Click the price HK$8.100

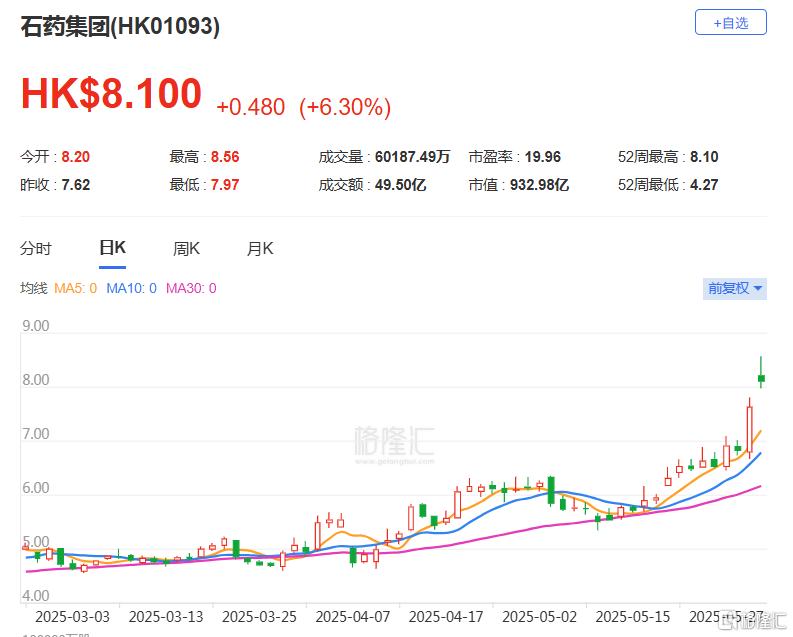coord(111,94)
